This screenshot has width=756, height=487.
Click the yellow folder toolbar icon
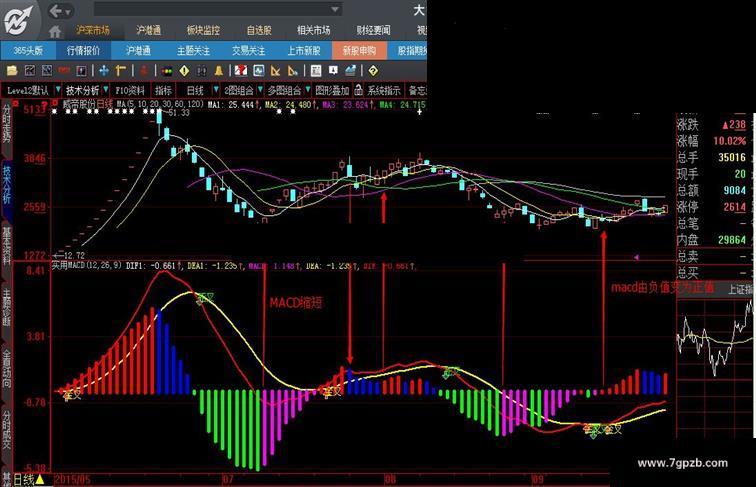coord(12,71)
